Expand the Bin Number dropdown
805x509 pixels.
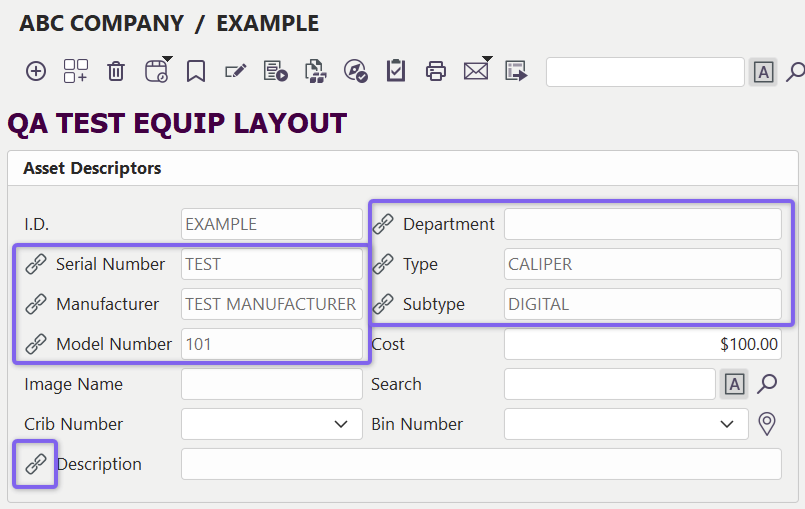click(626, 424)
